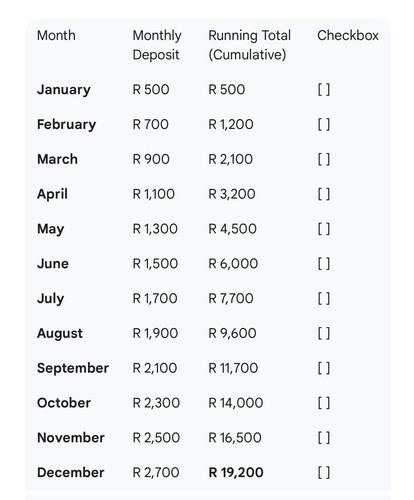Tick the March checkbox
Screen dimensions: 414x500
tap(324, 159)
